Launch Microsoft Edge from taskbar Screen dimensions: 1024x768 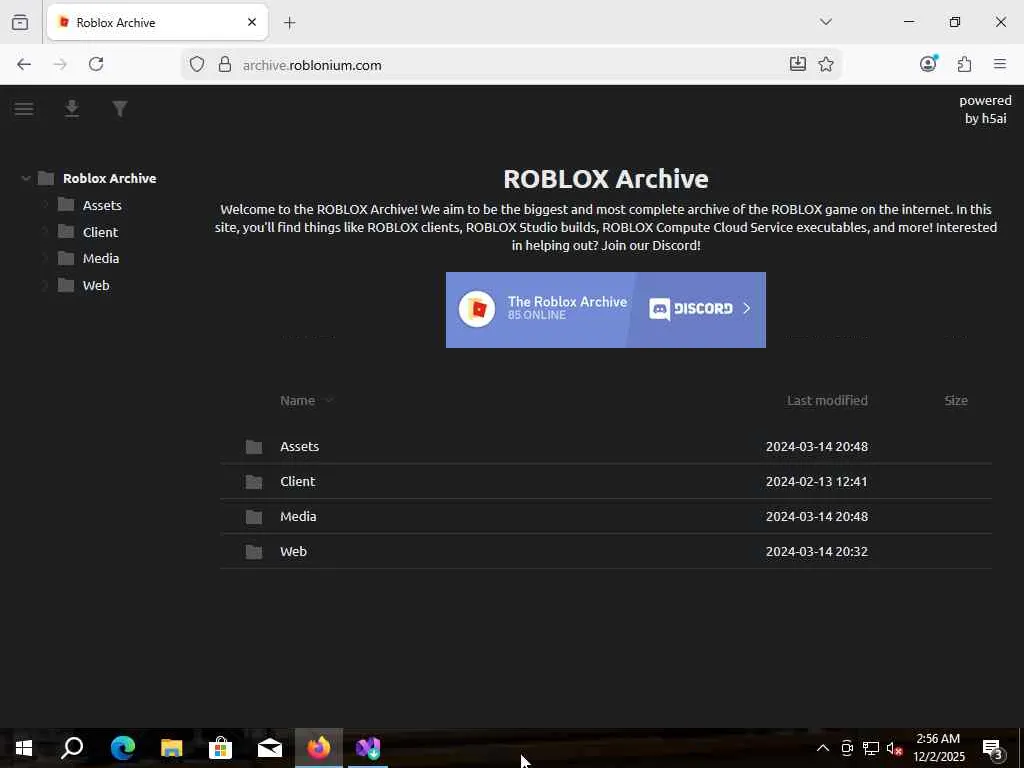tap(122, 748)
